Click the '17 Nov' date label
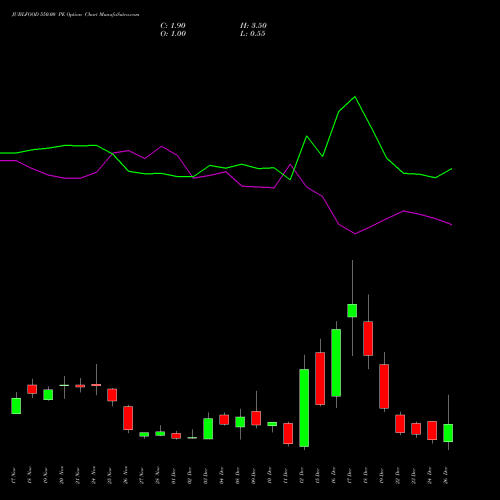 tap(14, 475)
